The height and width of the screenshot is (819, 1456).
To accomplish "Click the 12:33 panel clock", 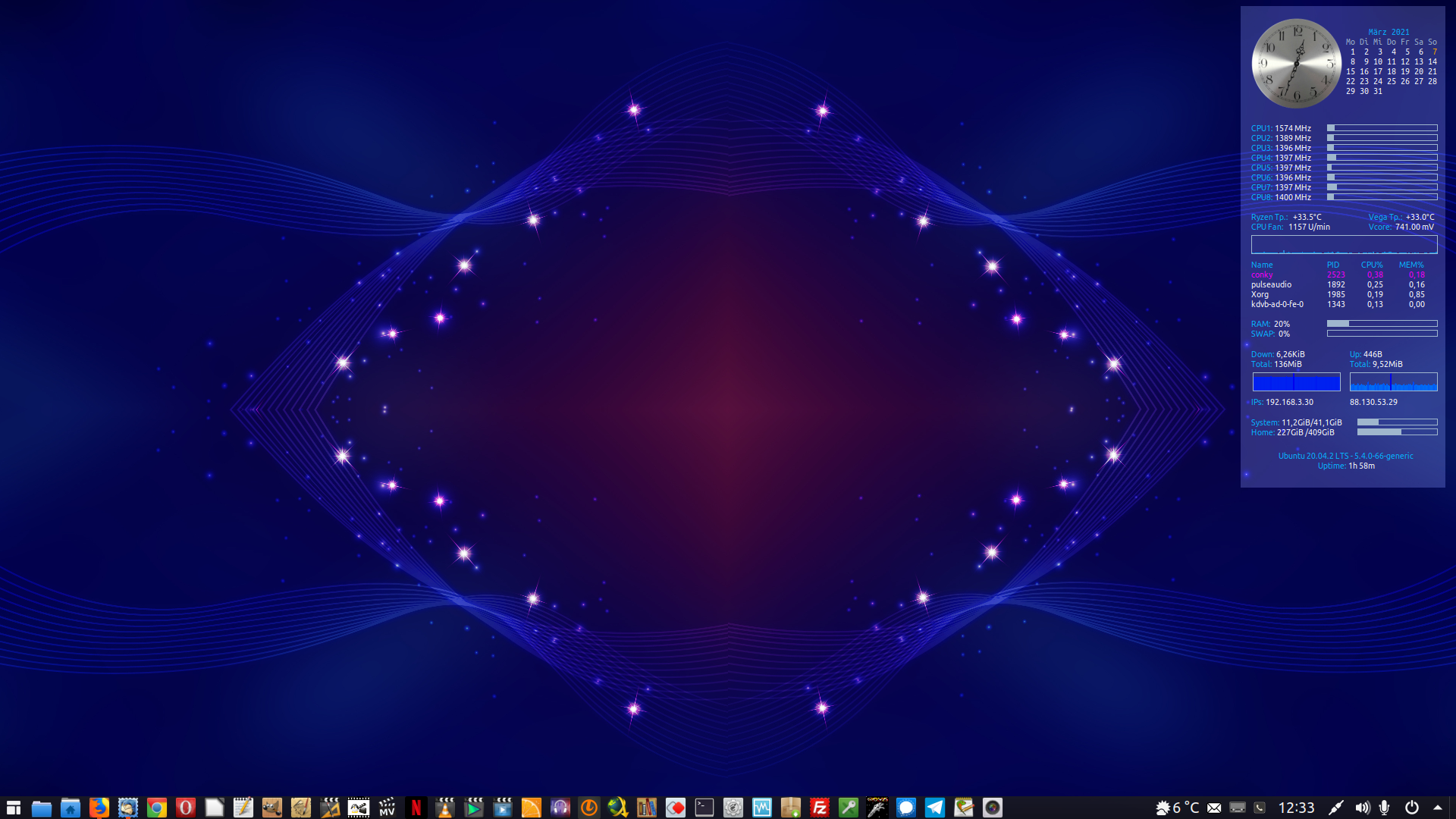I will pos(1296,808).
